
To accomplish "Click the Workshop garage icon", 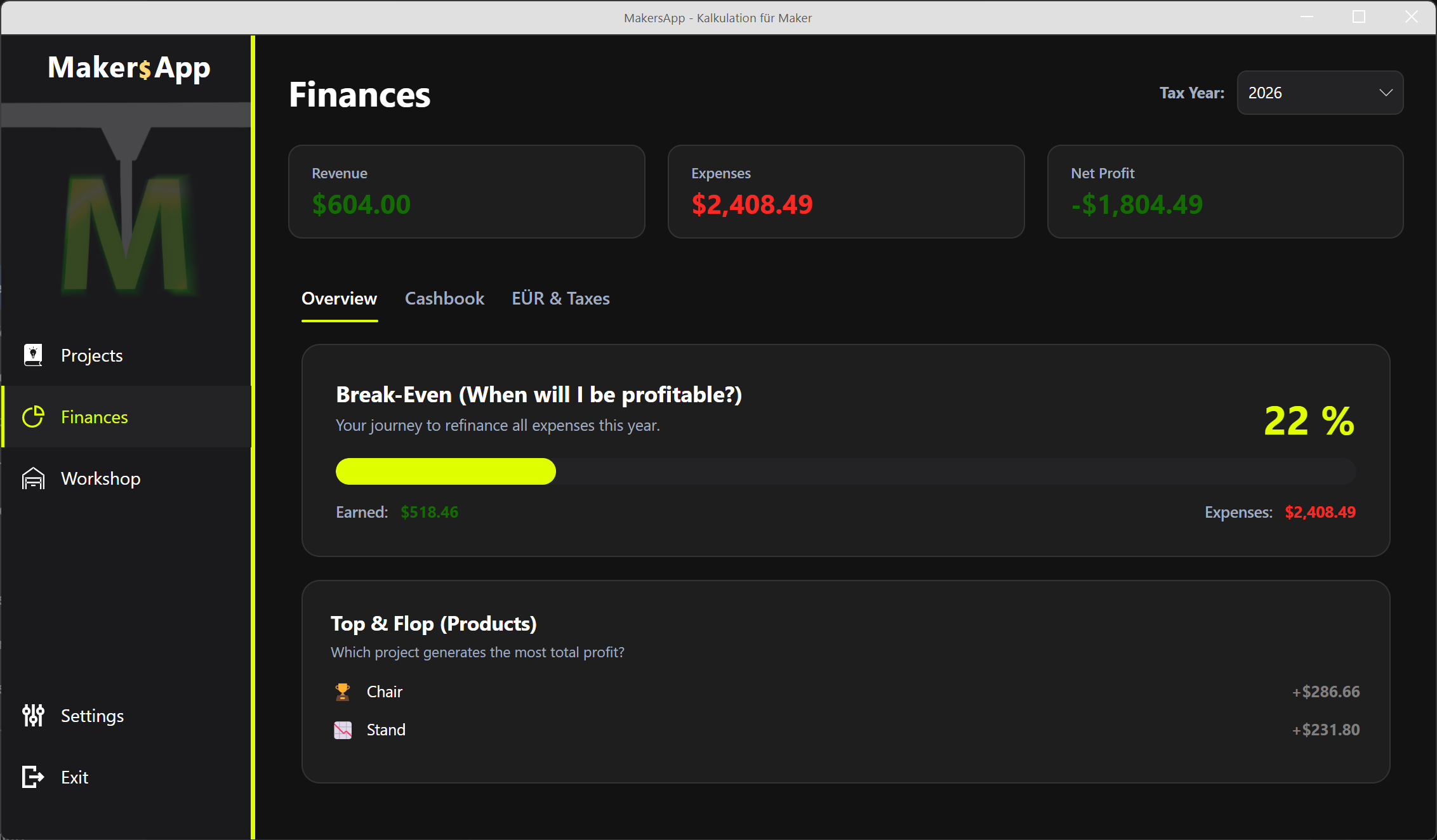I will [33, 478].
